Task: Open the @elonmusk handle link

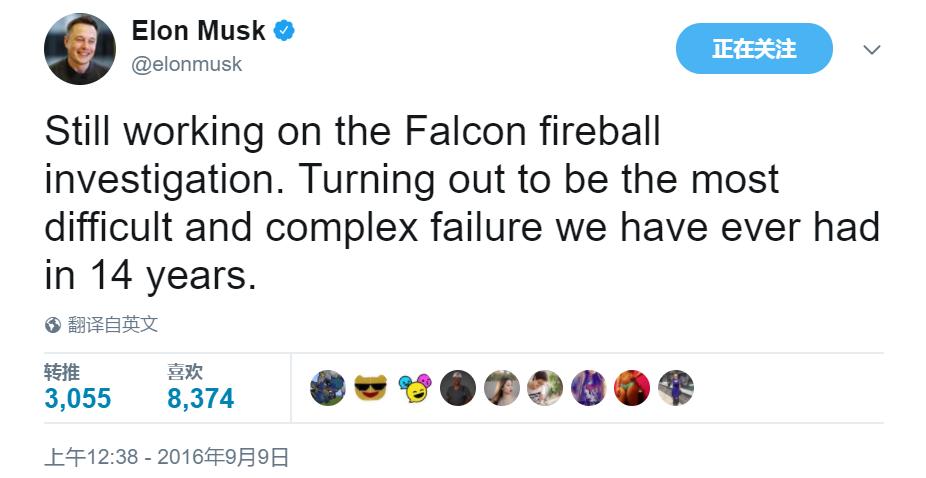Action: (x=187, y=64)
